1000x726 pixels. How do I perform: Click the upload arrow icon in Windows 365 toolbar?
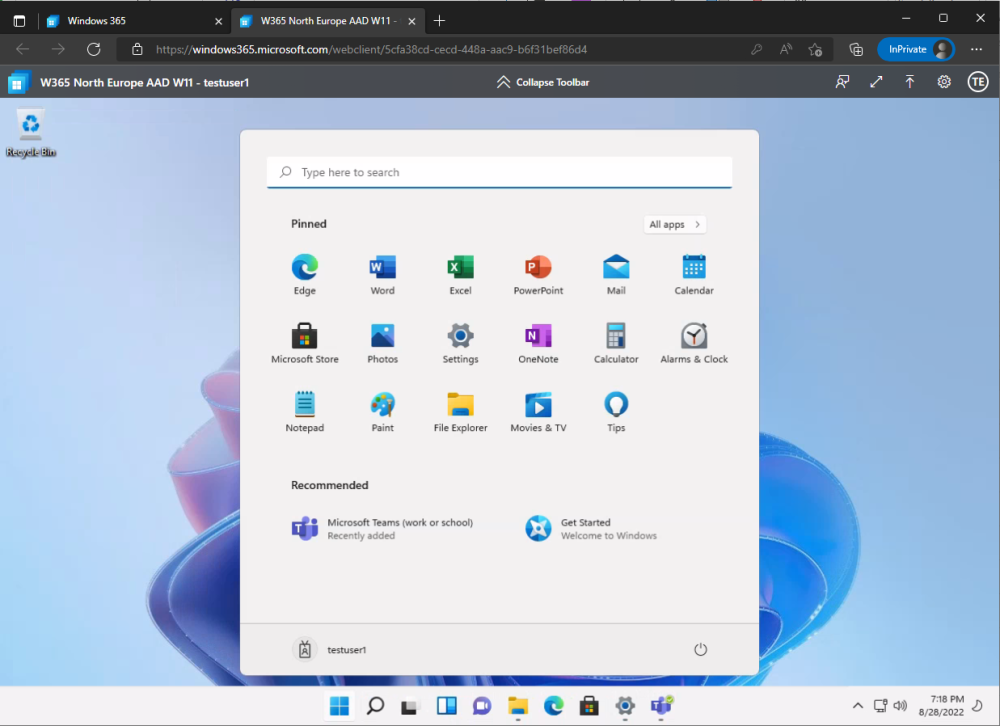[x=910, y=82]
